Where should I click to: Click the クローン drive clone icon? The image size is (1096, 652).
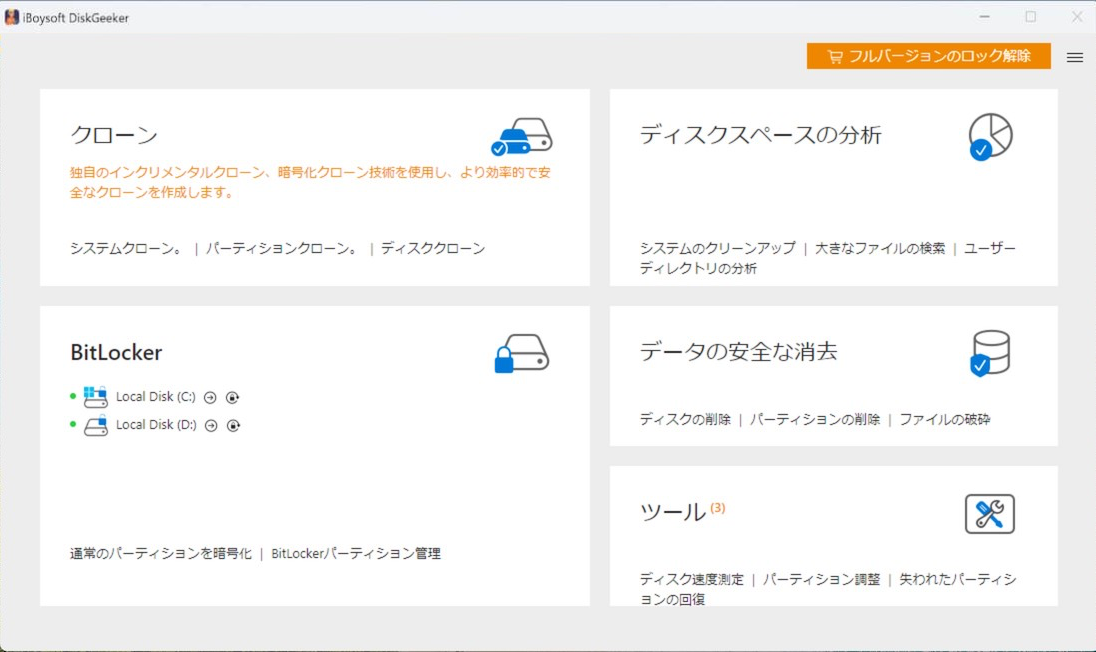521,136
